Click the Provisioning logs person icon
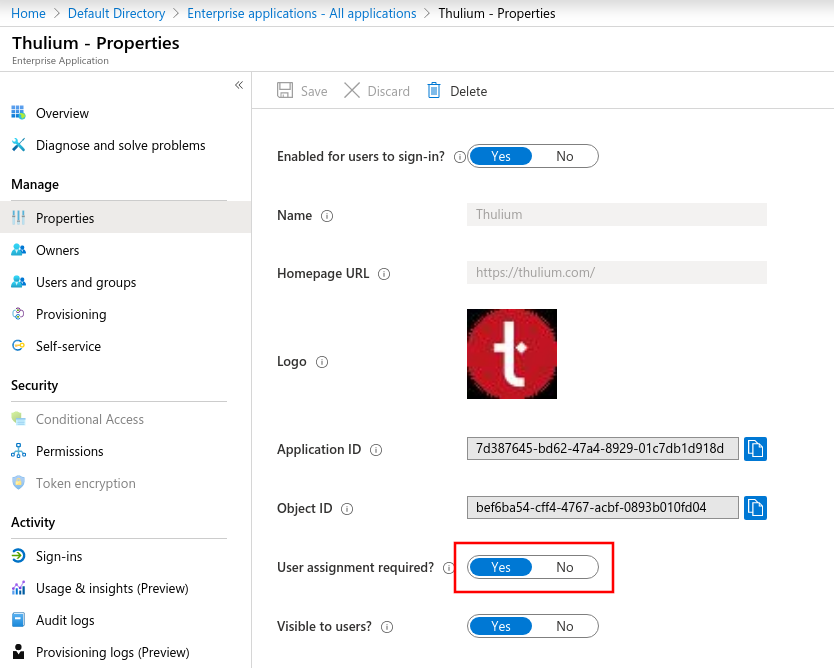The height and width of the screenshot is (668, 834). click(x=18, y=652)
